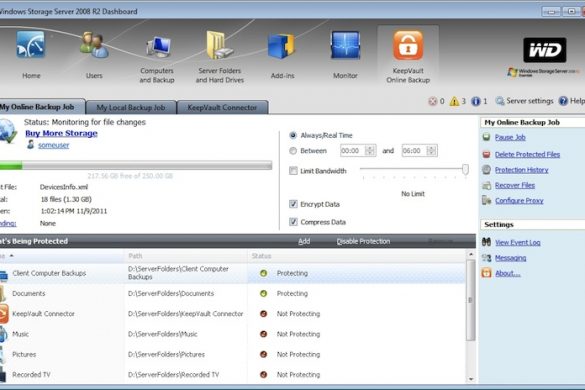Click the Recover Files icon

pos(486,185)
